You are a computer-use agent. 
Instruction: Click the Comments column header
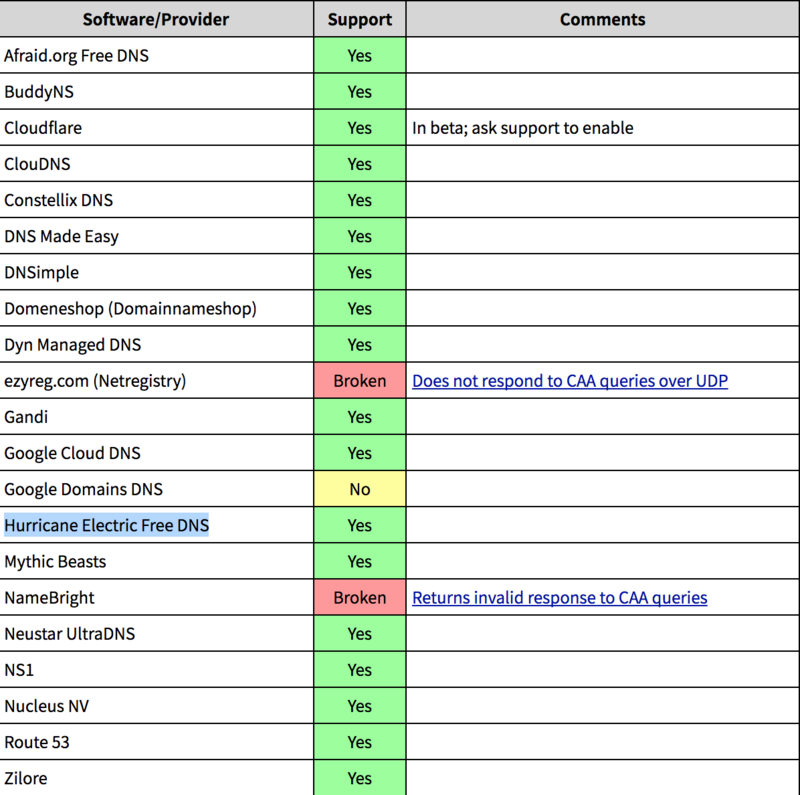[x=602, y=20]
